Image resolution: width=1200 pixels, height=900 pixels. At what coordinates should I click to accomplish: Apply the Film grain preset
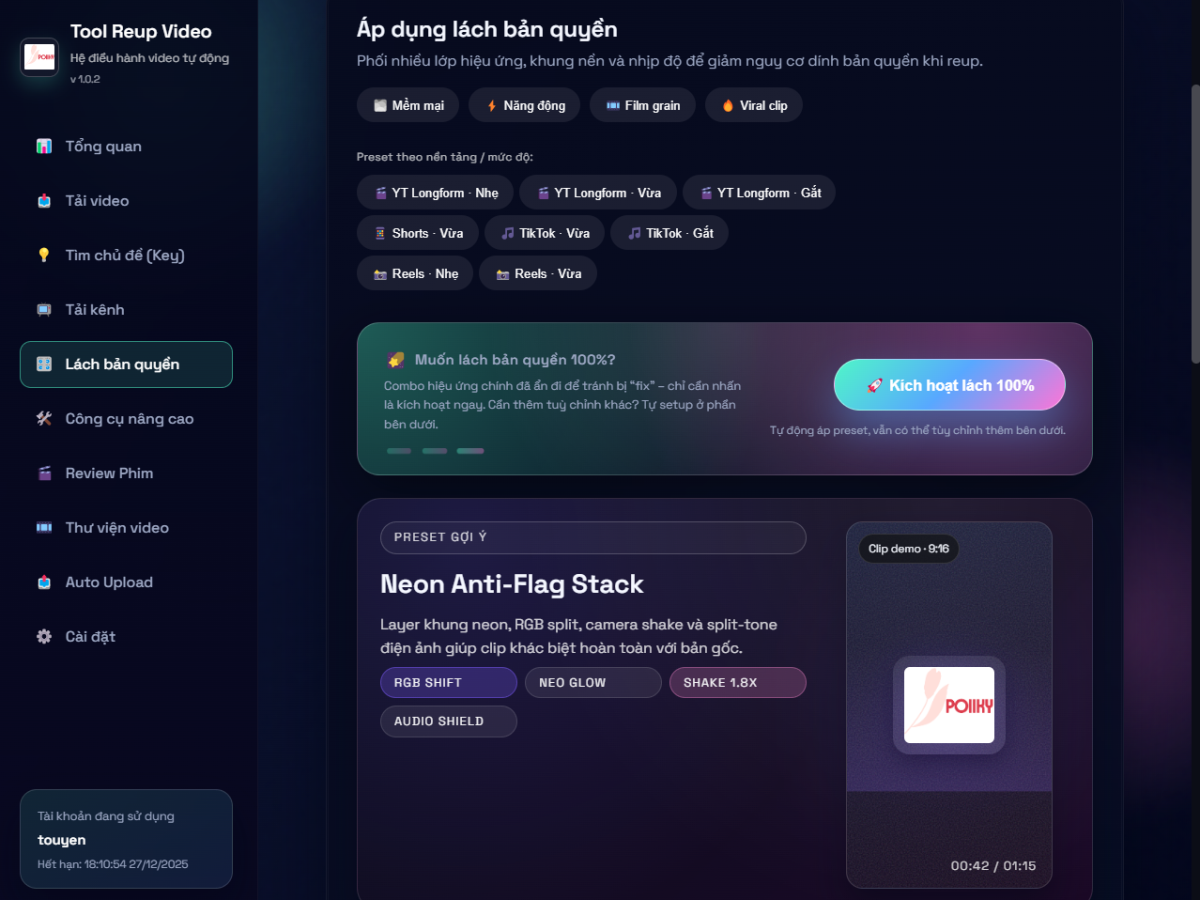[642, 105]
